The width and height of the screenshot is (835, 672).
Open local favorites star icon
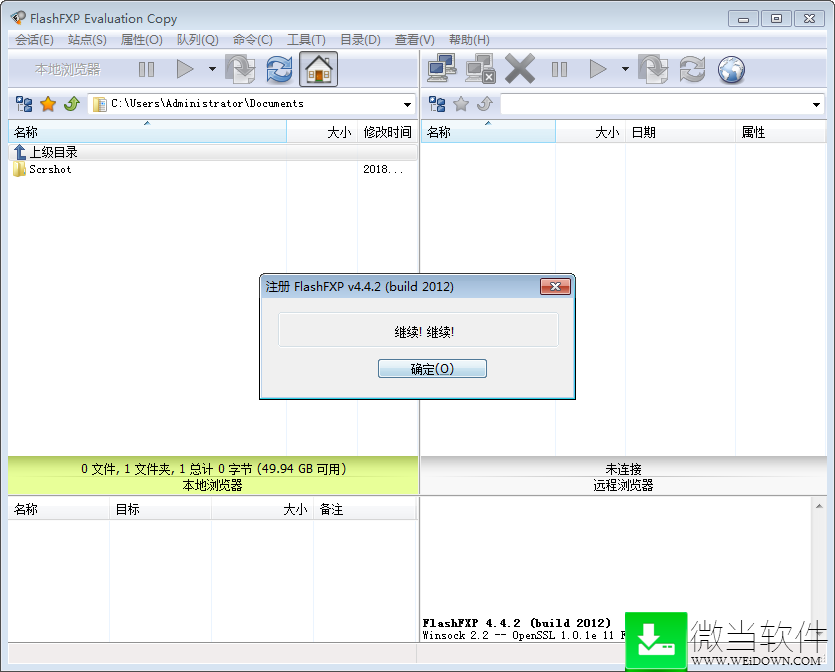pyautogui.click(x=48, y=104)
